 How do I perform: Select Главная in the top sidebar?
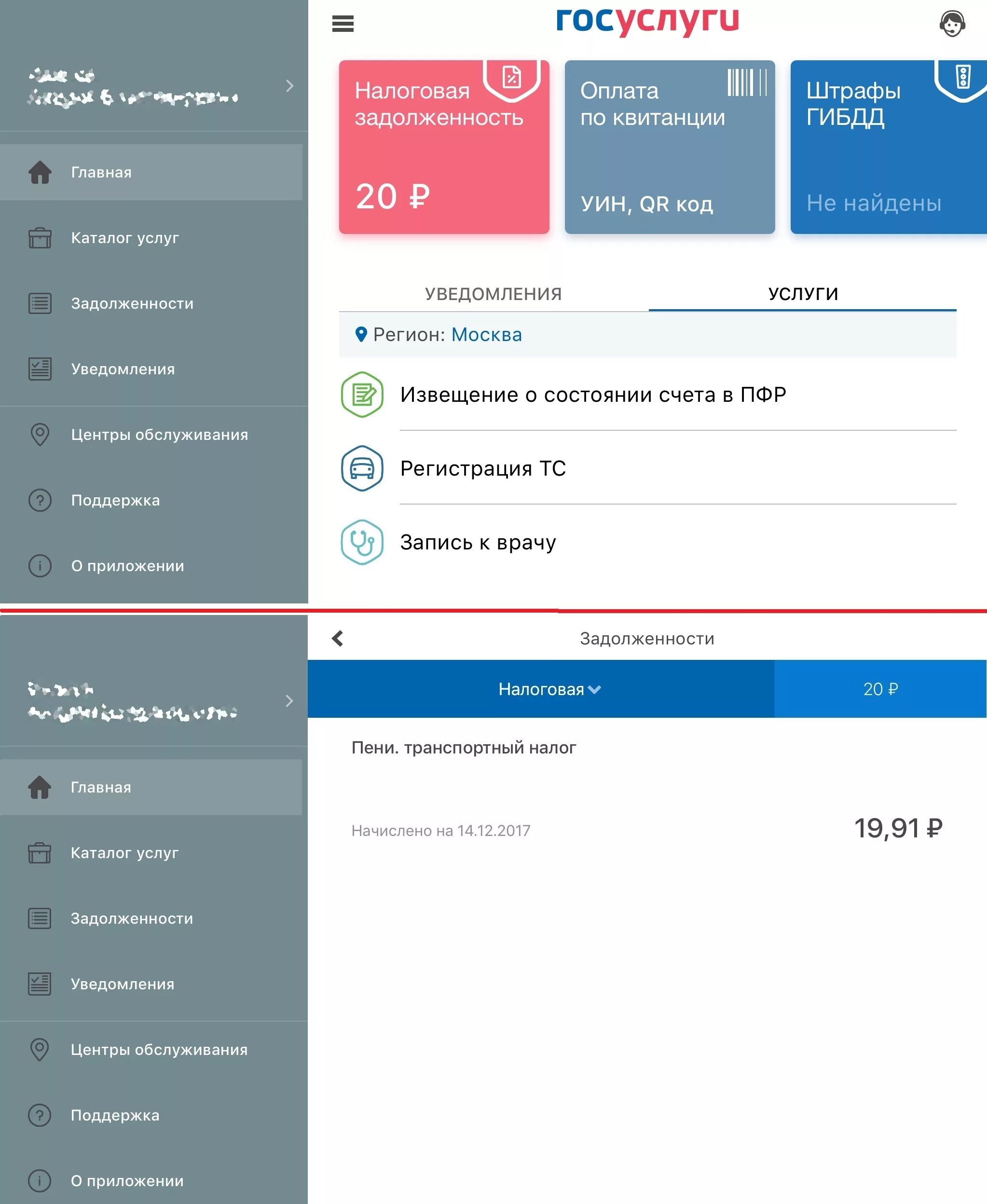151,172
